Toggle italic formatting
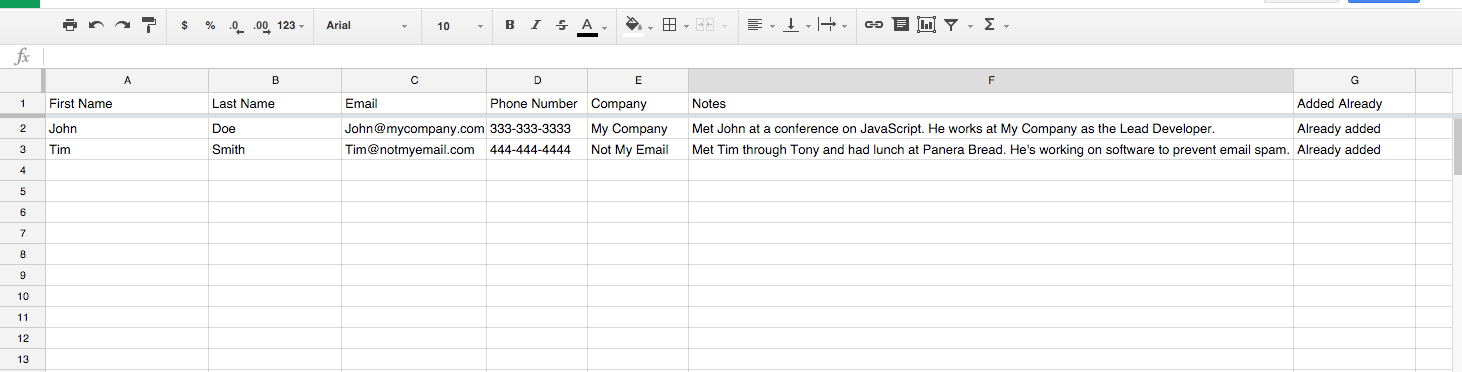This screenshot has height=372, width=1462. coord(536,25)
